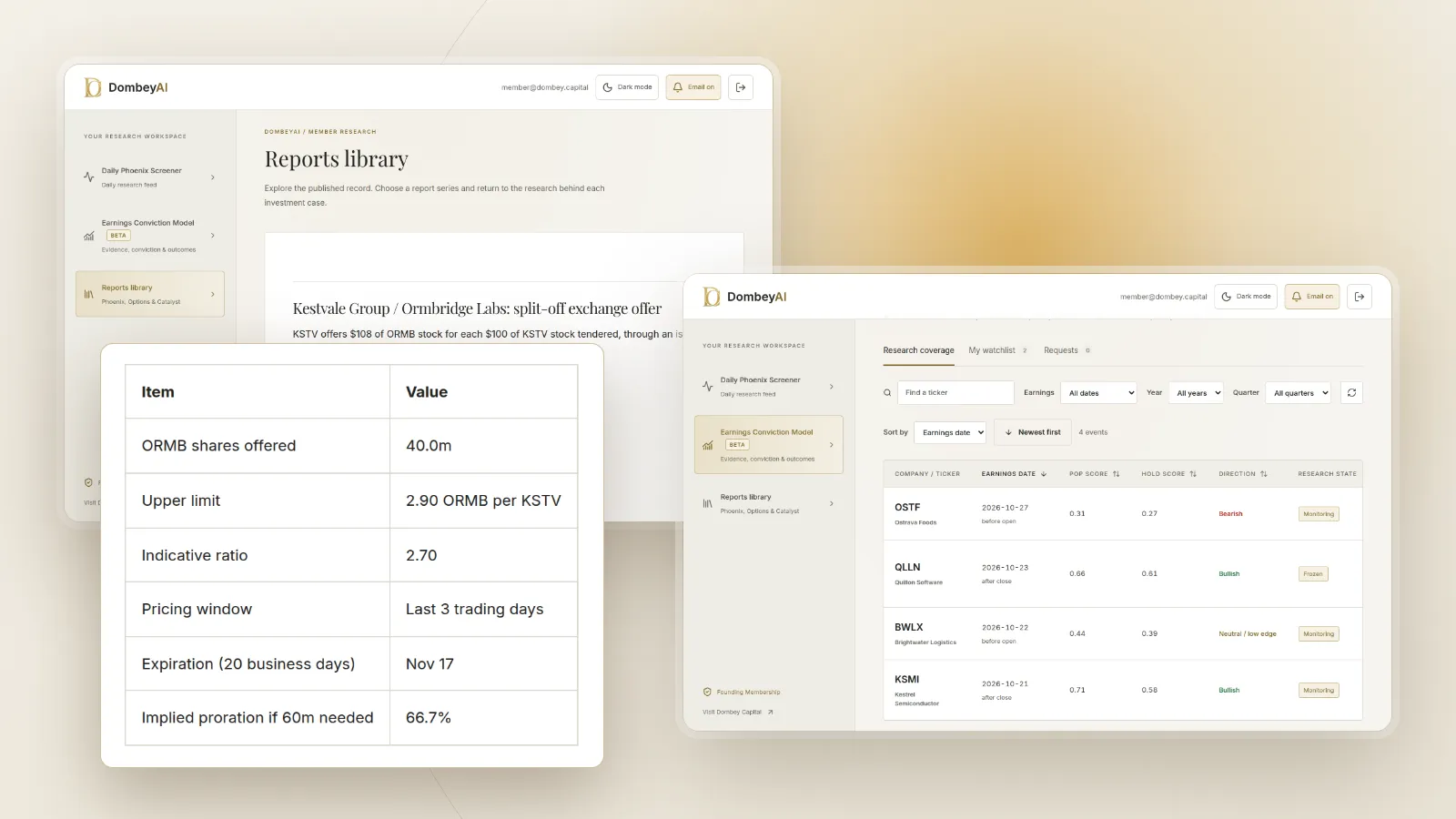Image resolution: width=1456 pixels, height=819 pixels.
Task: Click Founding Membership shield icon, front window
Action: click(707, 693)
